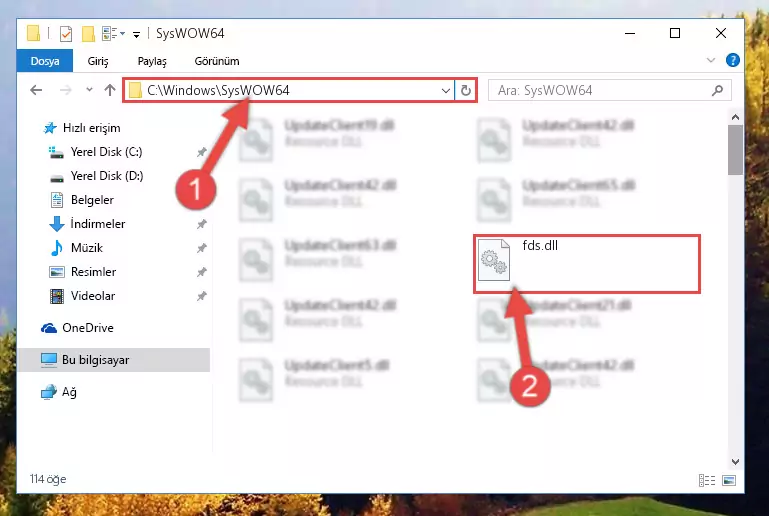This screenshot has height=516, width=769.
Task: Click the vertical scrollbar thumb
Action: 735,150
